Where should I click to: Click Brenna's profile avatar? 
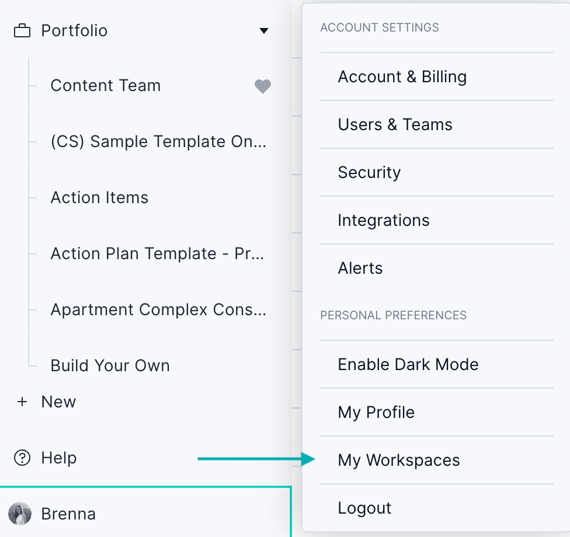click(20, 514)
